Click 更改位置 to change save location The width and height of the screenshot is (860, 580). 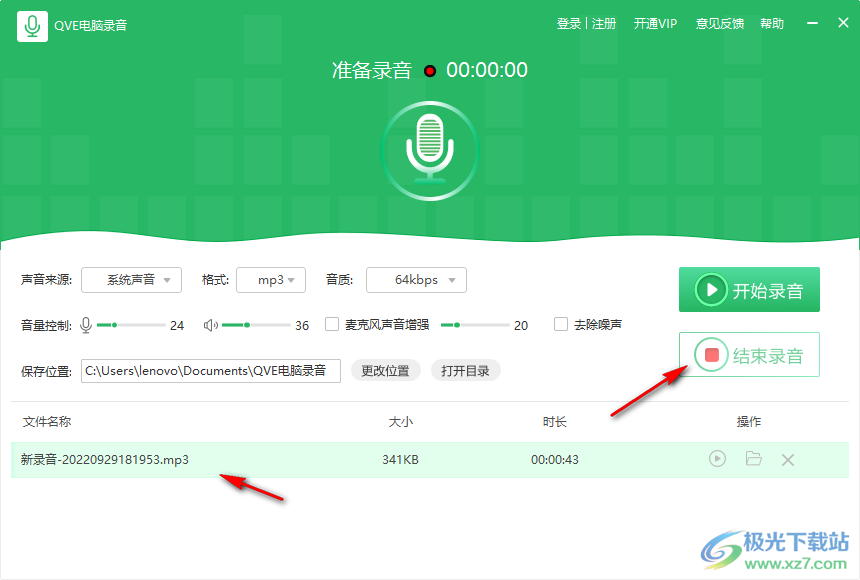click(385, 370)
